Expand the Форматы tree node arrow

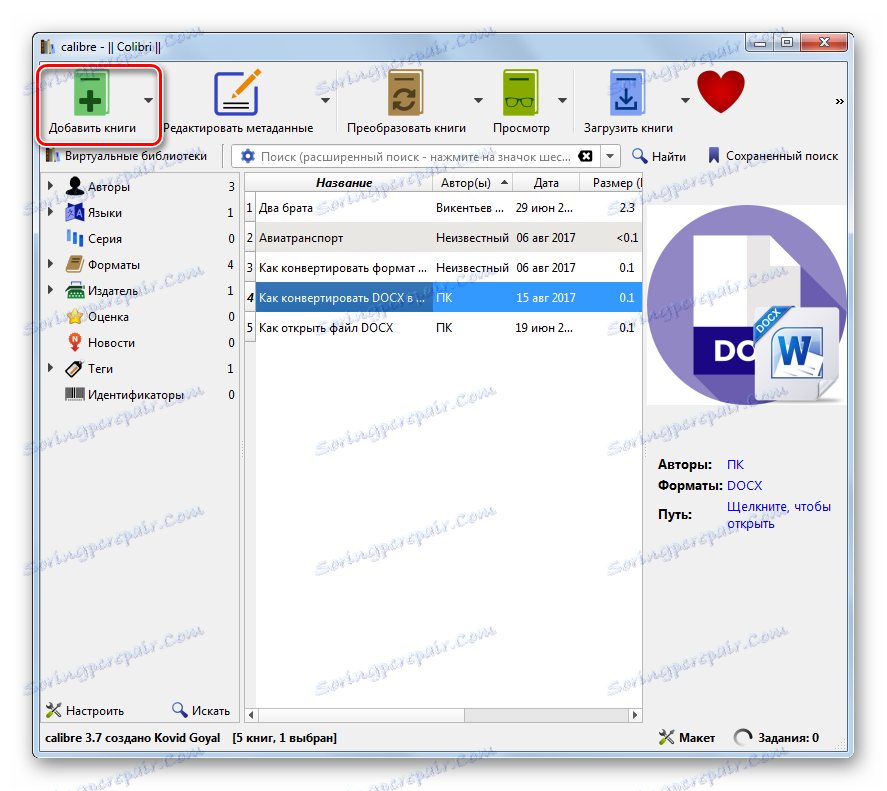pos(50,264)
